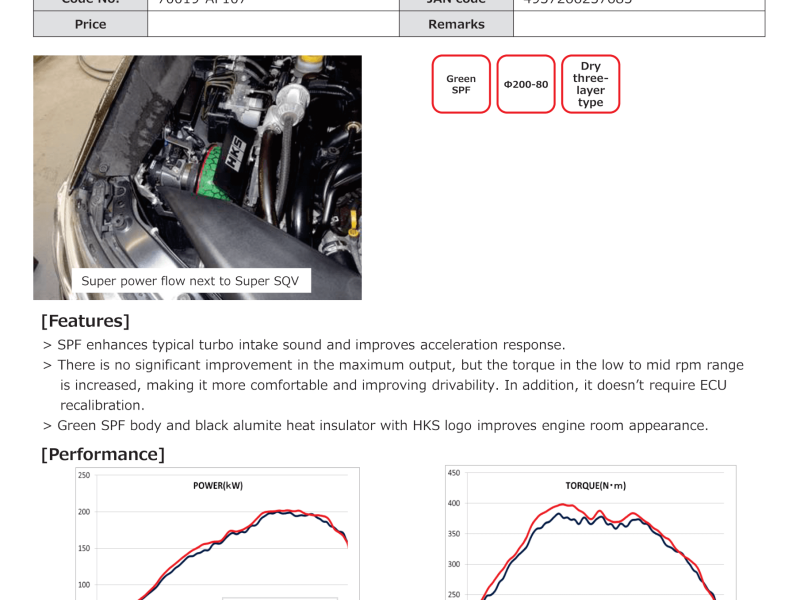The width and height of the screenshot is (800, 600).
Task: Click the [Features] heading
Action: 85,321
